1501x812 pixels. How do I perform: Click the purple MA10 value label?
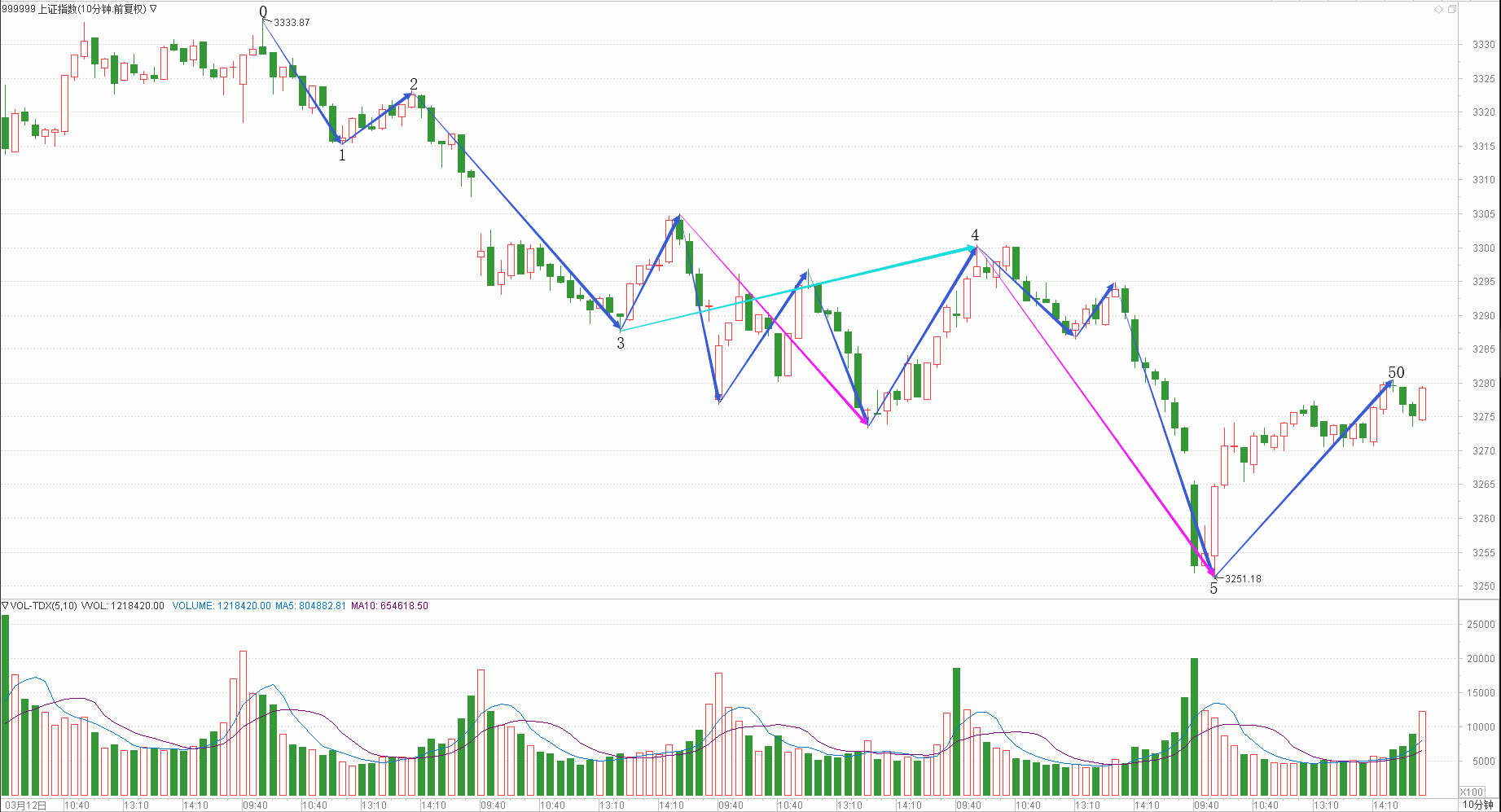(x=389, y=606)
